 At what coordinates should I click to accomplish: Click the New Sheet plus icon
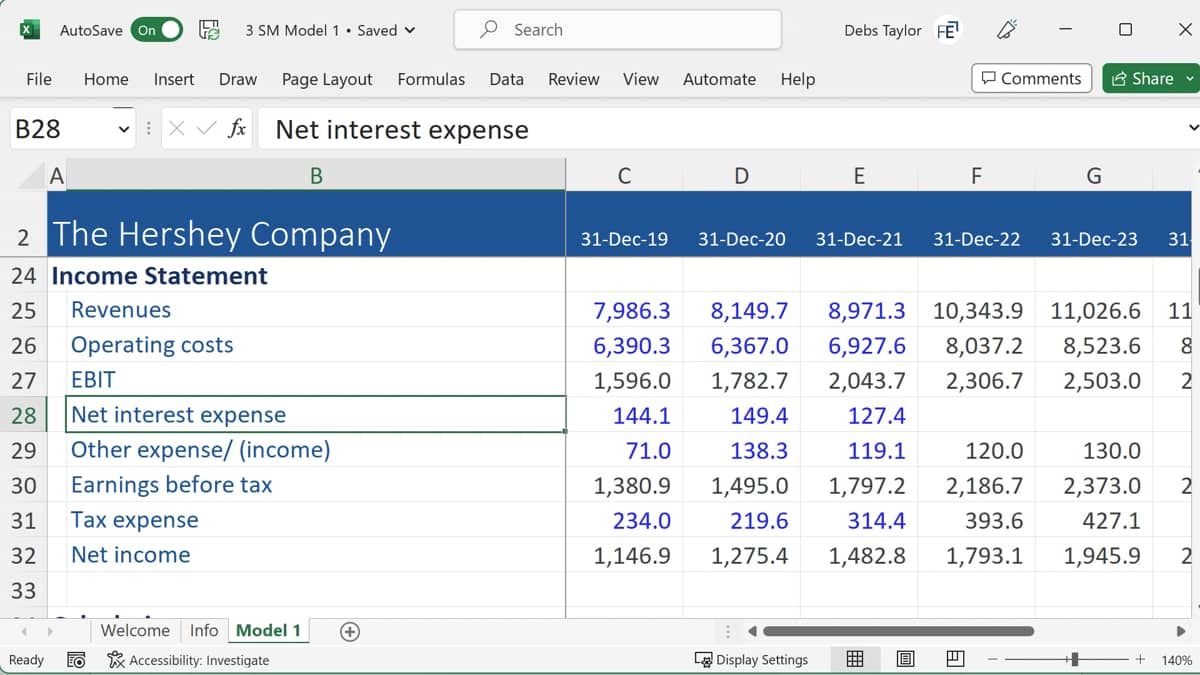350,631
